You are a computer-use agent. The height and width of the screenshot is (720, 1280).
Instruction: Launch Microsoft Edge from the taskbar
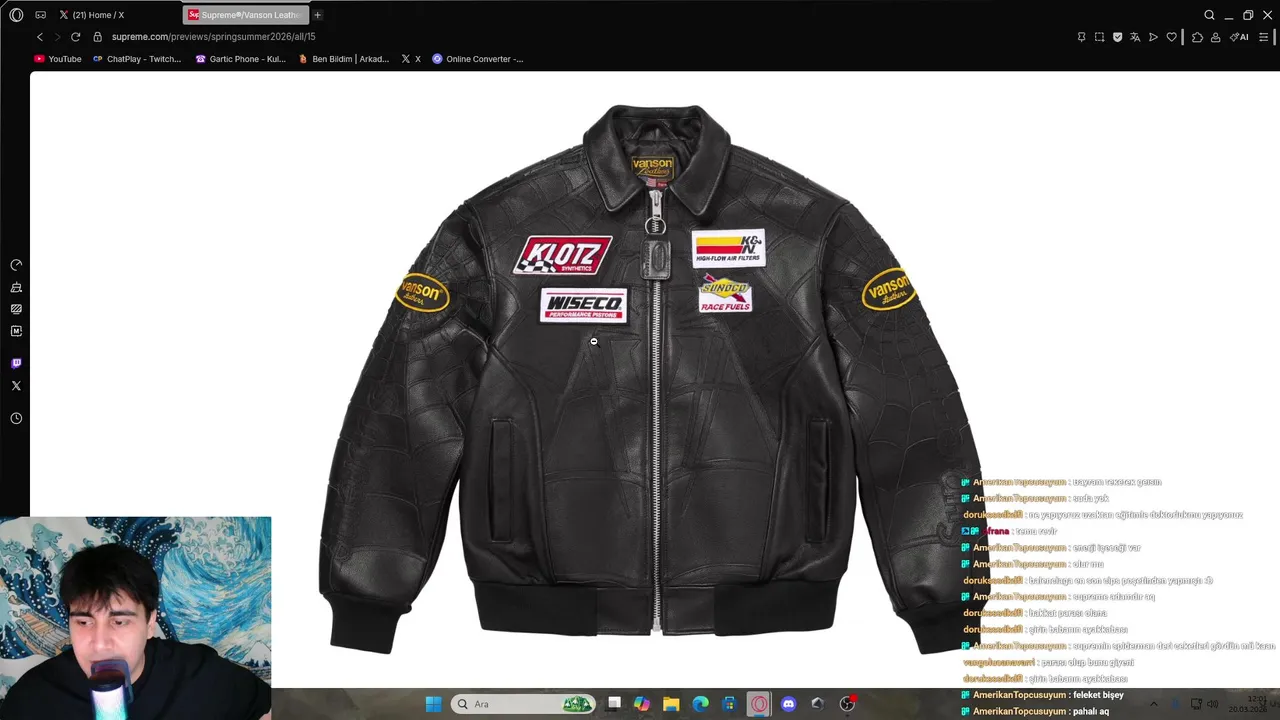[x=700, y=704]
